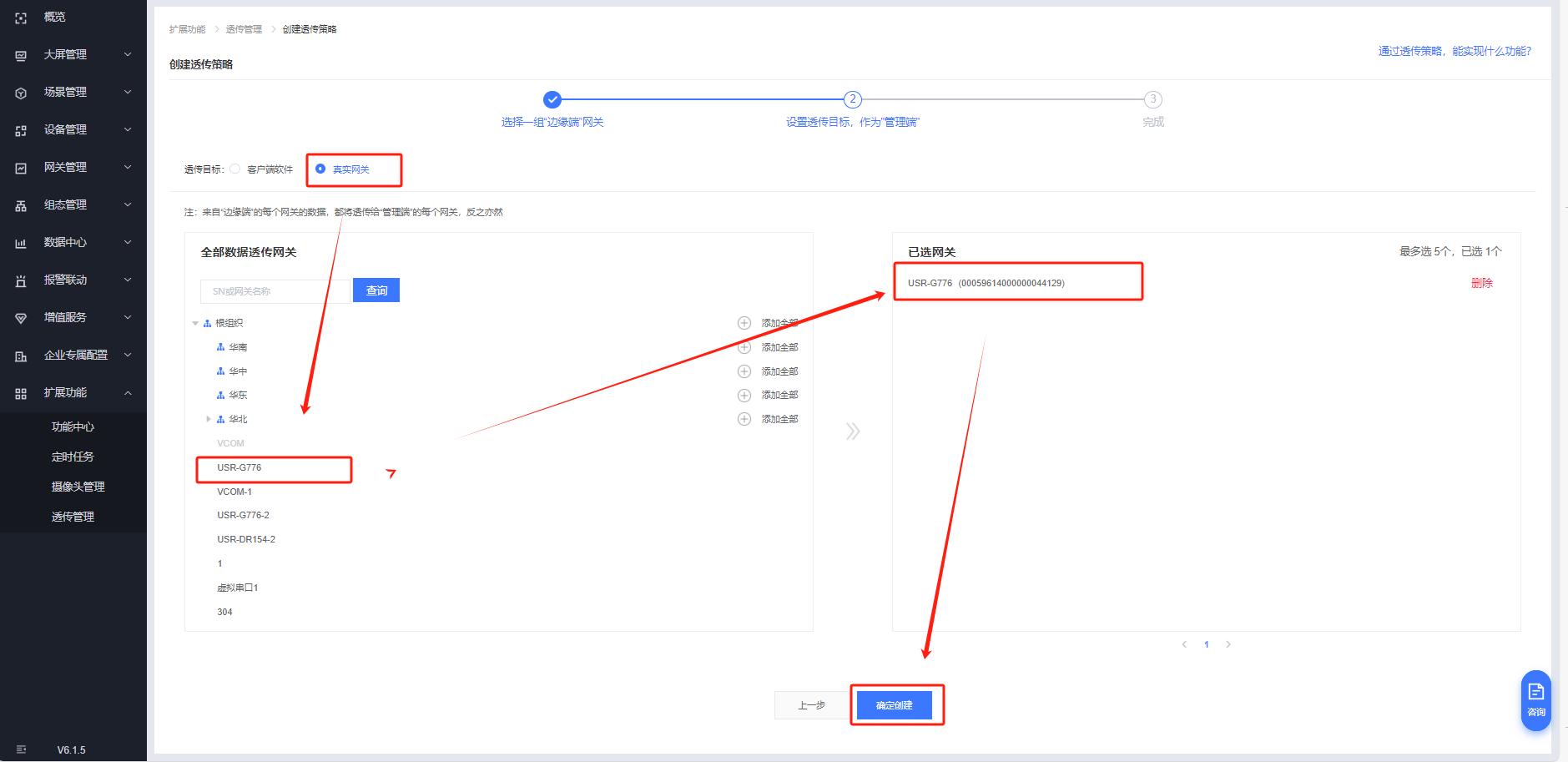
Task: Go to next page of selected gateways
Action: coord(1228,644)
